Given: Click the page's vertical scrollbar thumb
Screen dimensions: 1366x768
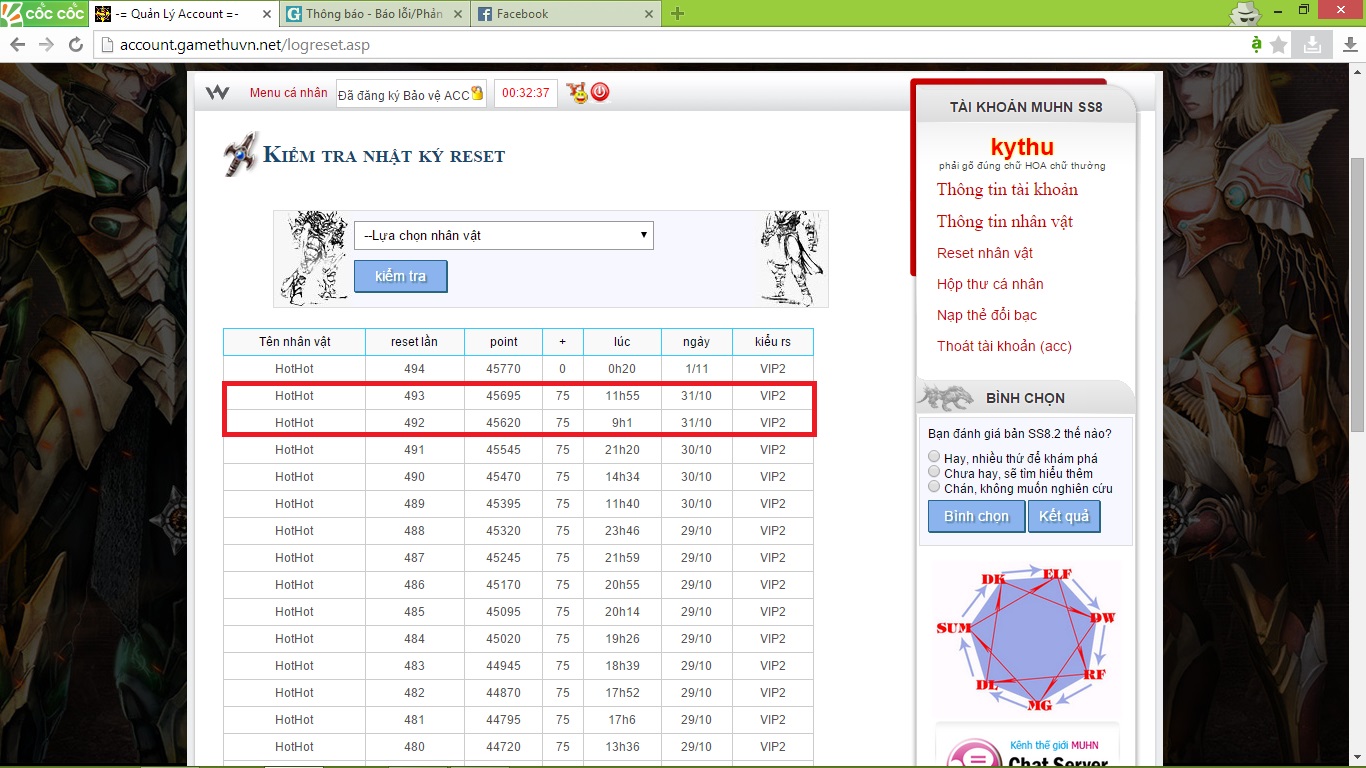Looking at the screenshot, I should [1357, 295].
